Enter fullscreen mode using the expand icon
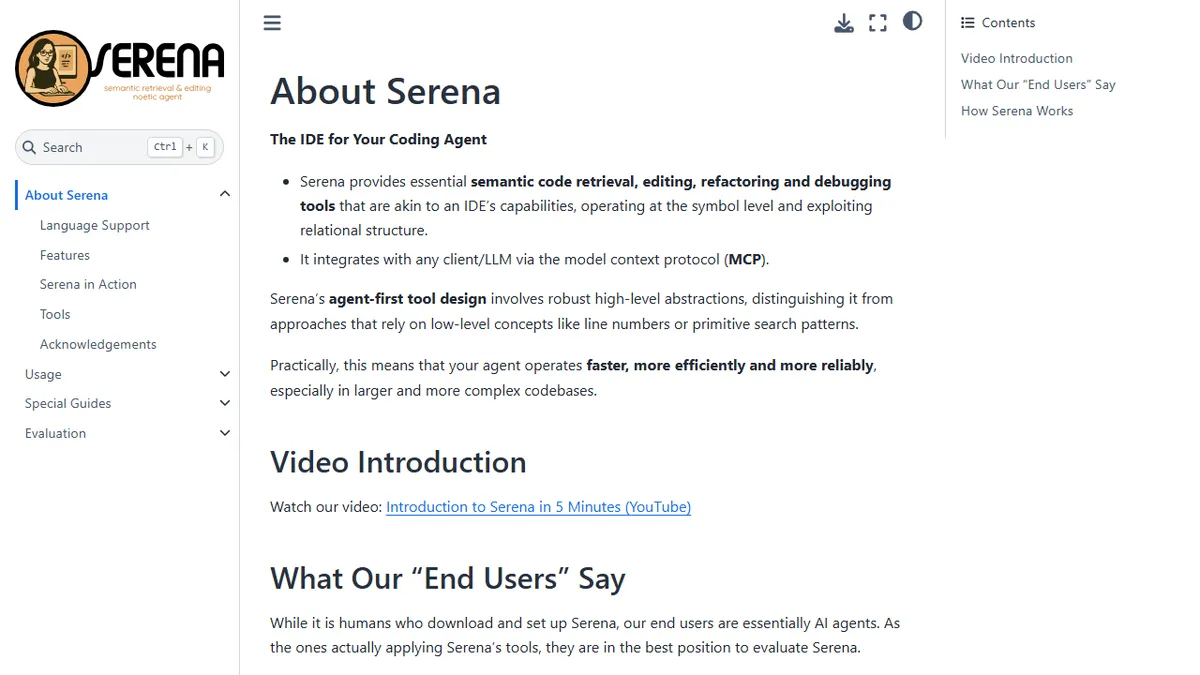Viewport: 1200px width, 675px height. pos(878,23)
